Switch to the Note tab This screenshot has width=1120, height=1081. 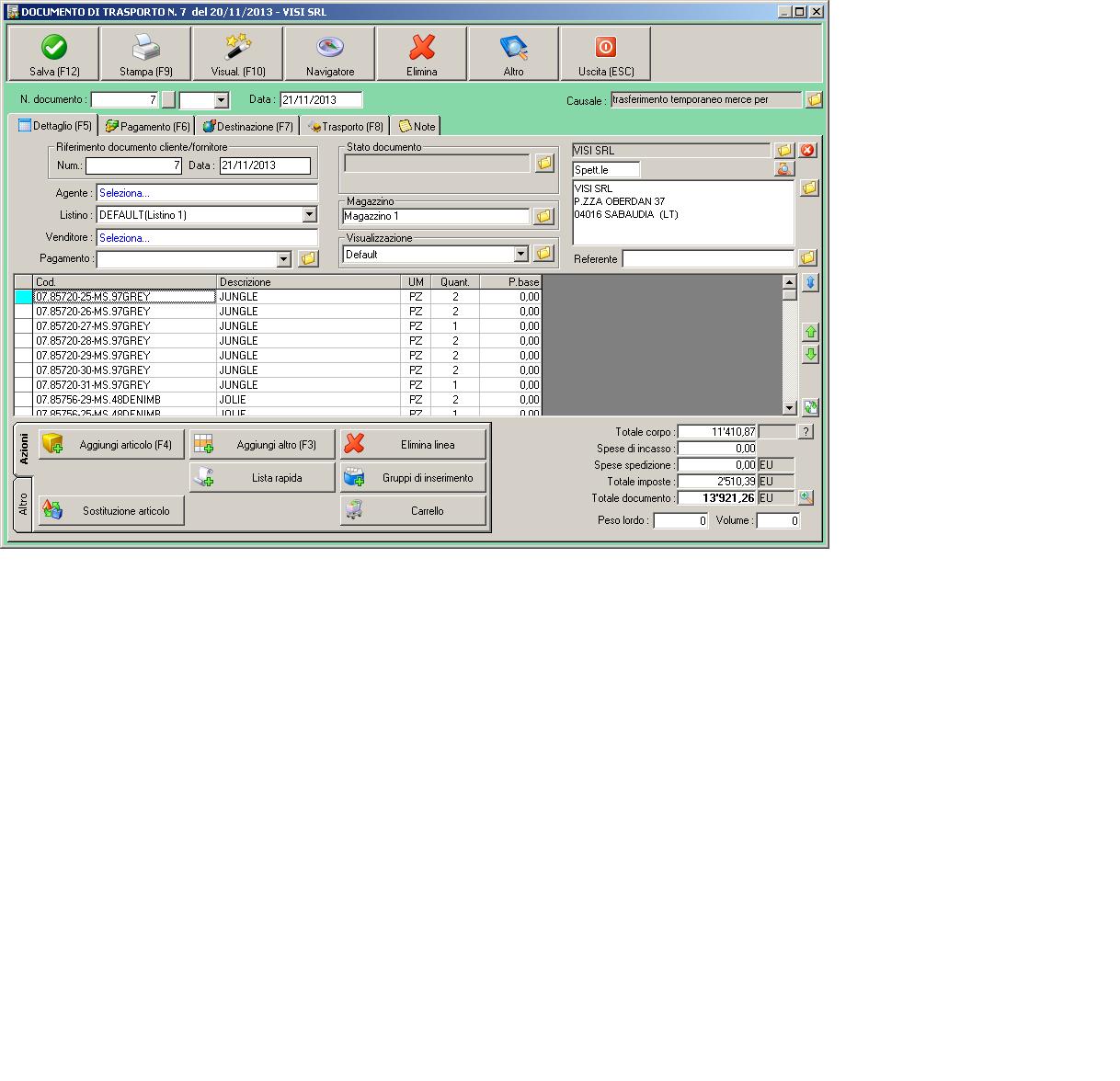[417, 127]
